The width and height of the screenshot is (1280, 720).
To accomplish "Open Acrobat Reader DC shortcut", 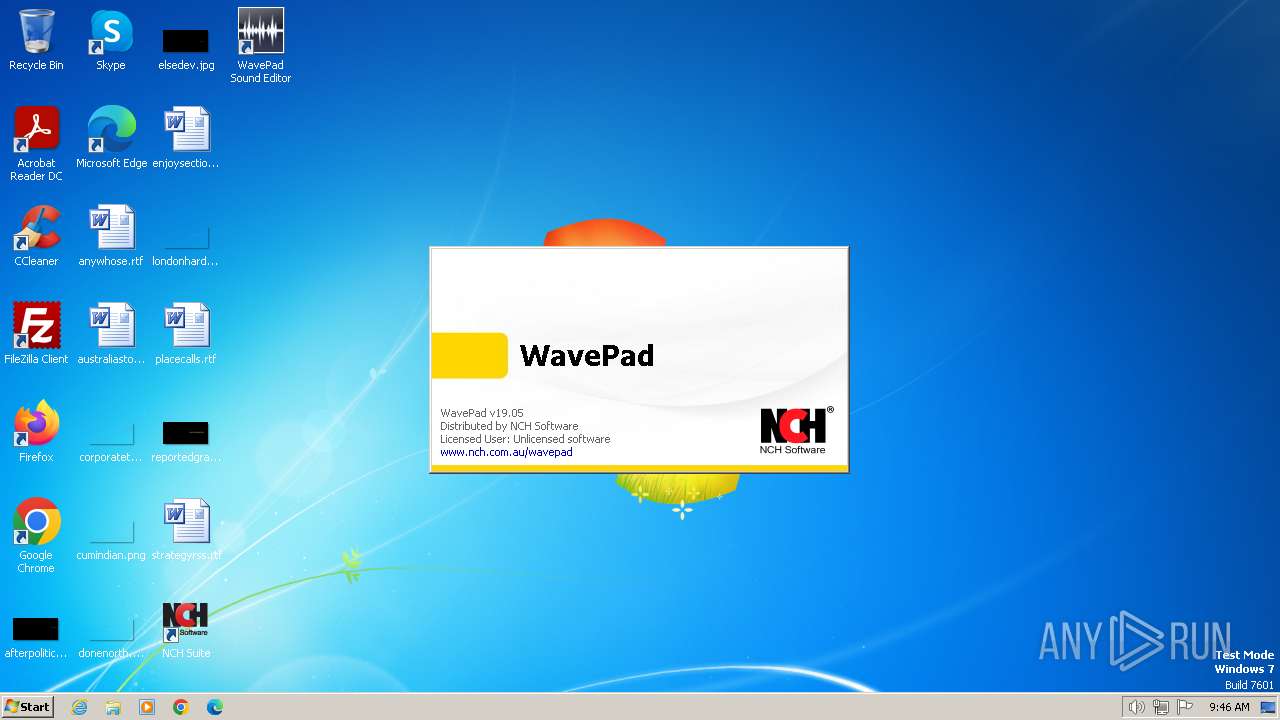I will tap(36, 144).
